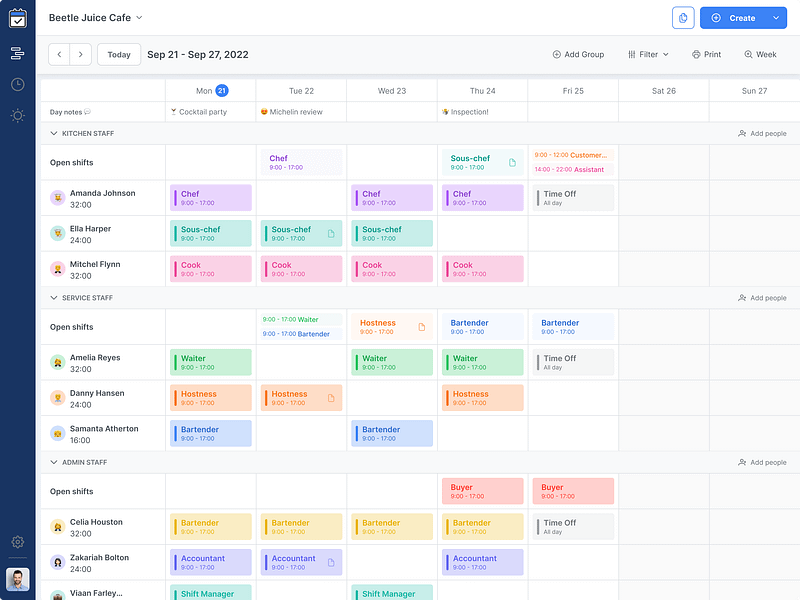Click the copy schedule icon button
The width and height of the screenshot is (800, 600).
coord(683,18)
